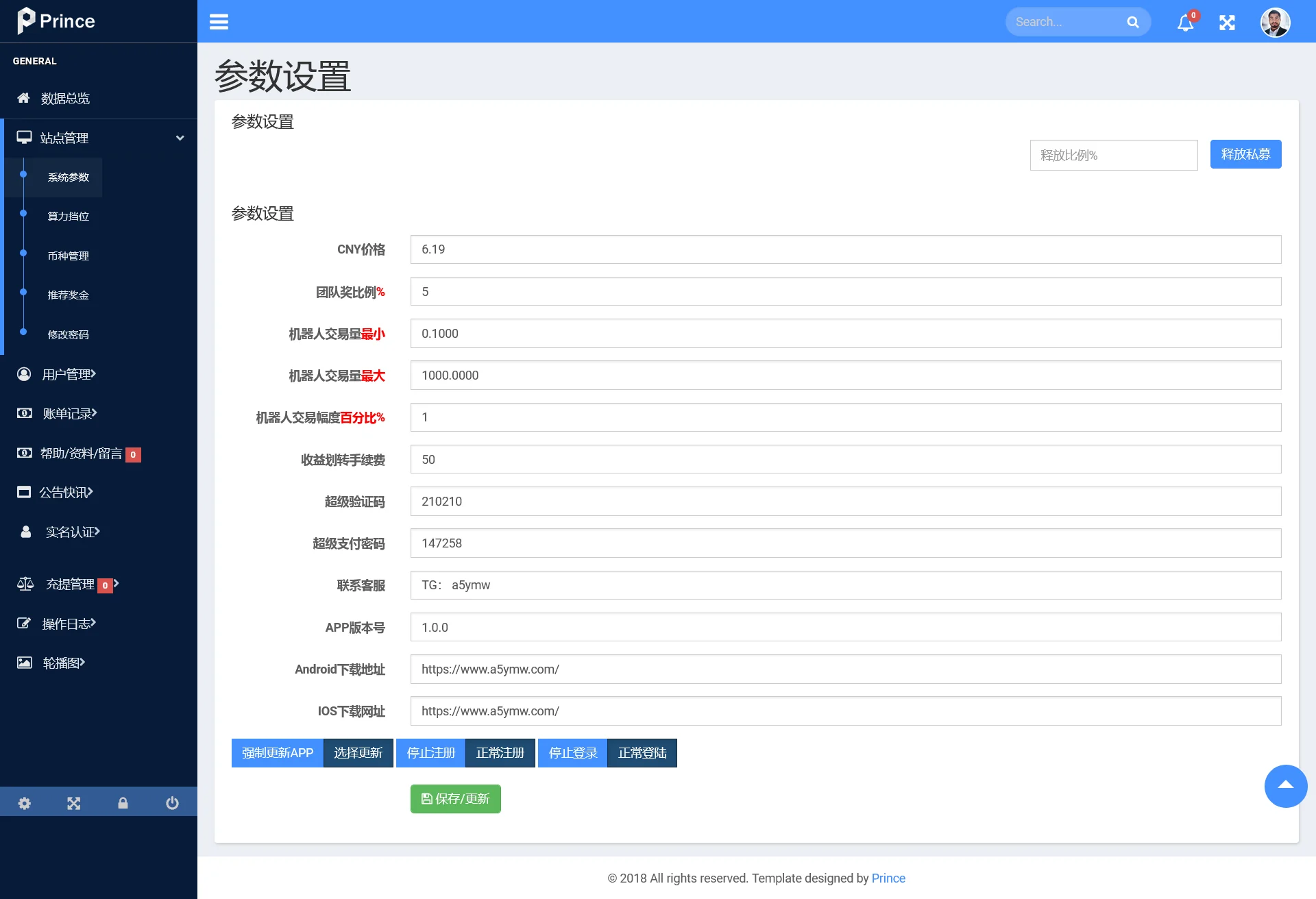Click the green 保存/更新 button
The width and height of the screenshot is (1316, 899).
click(x=455, y=799)
